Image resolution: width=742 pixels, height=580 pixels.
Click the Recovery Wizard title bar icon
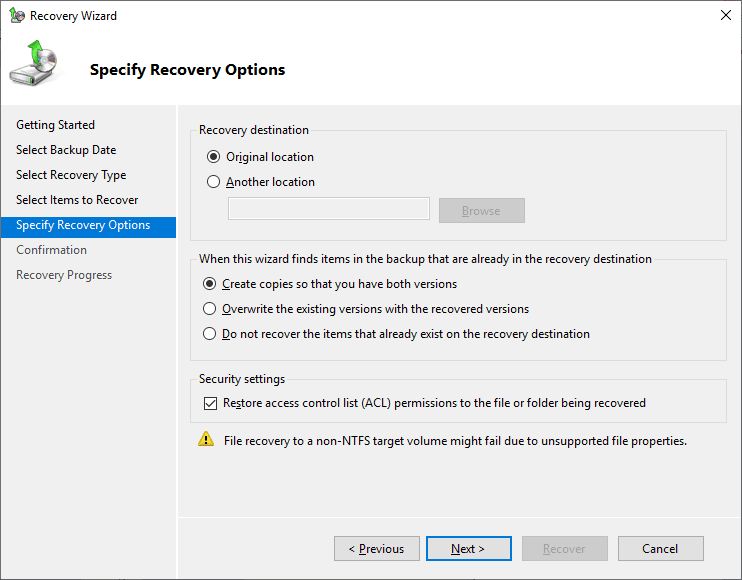(x=17, y=16)
